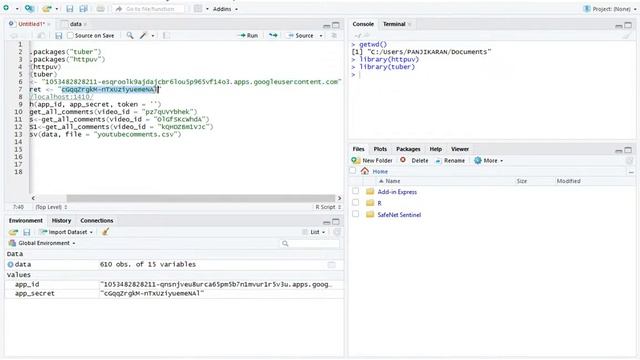Open the Add-in Express folder link

coord(397,192)
